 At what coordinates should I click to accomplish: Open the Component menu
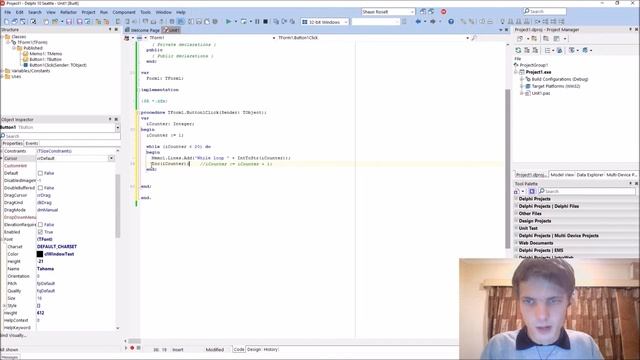tap(124, 12)
